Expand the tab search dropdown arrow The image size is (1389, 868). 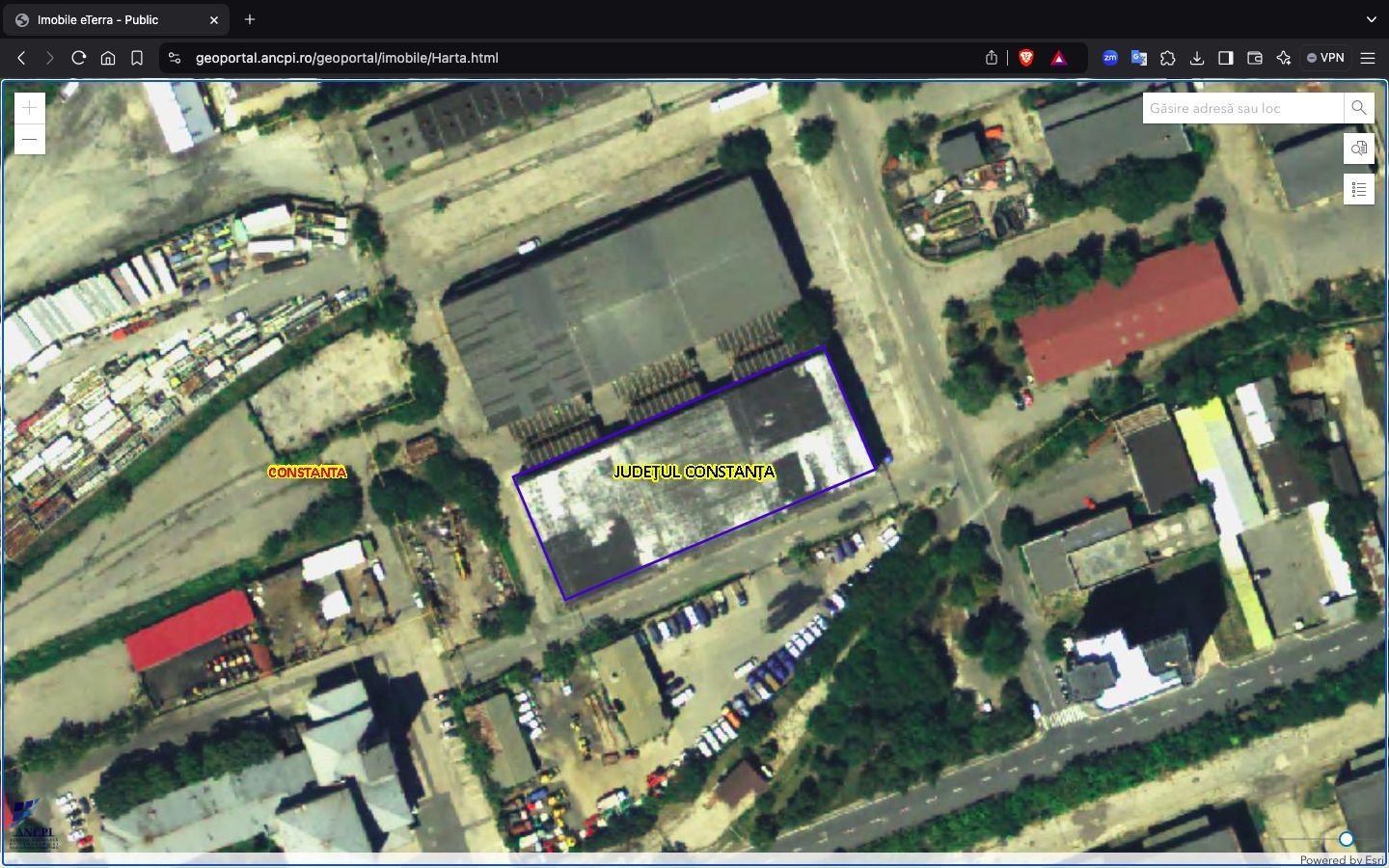[1371, 19]
